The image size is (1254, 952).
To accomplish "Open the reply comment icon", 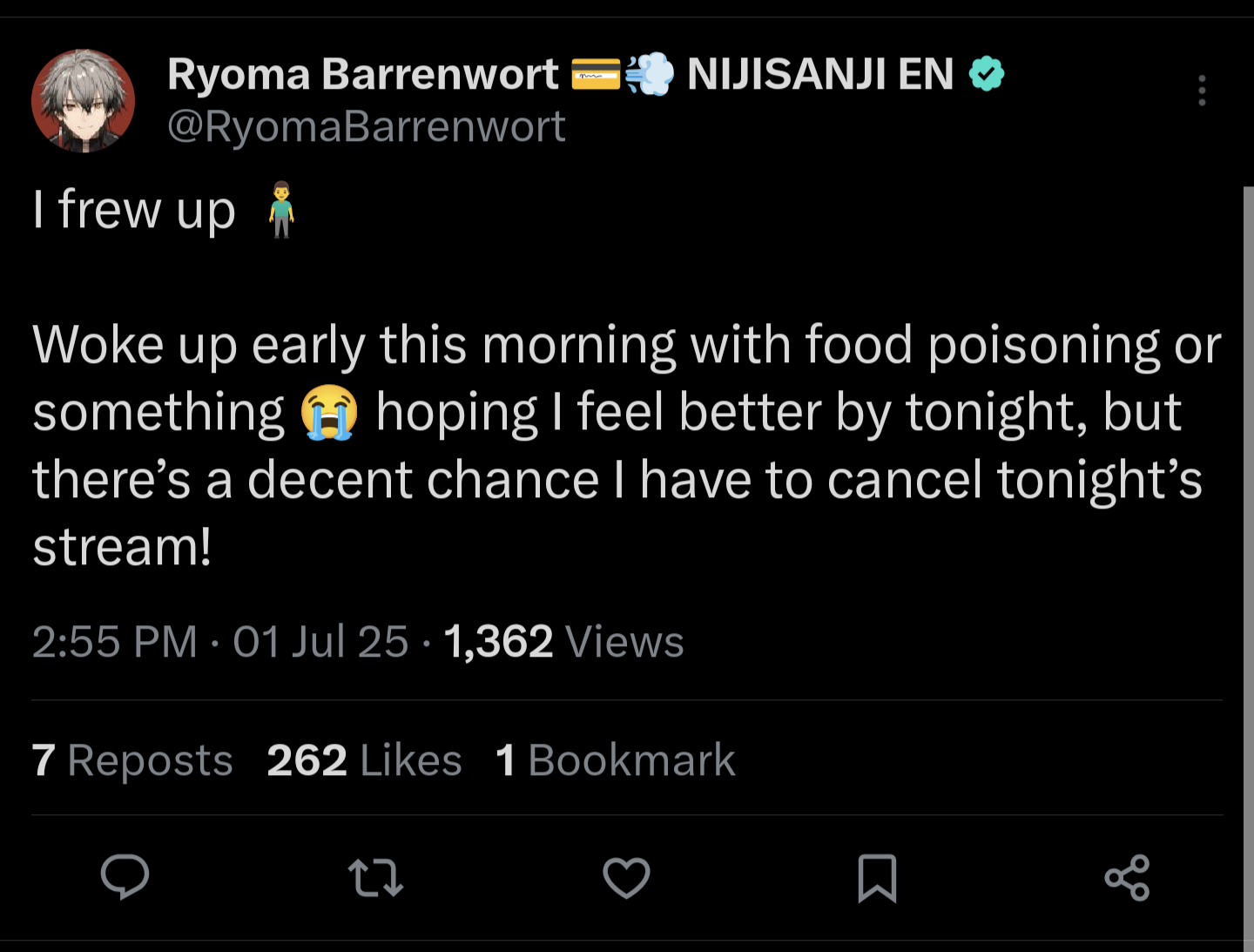I will point(125,876).
